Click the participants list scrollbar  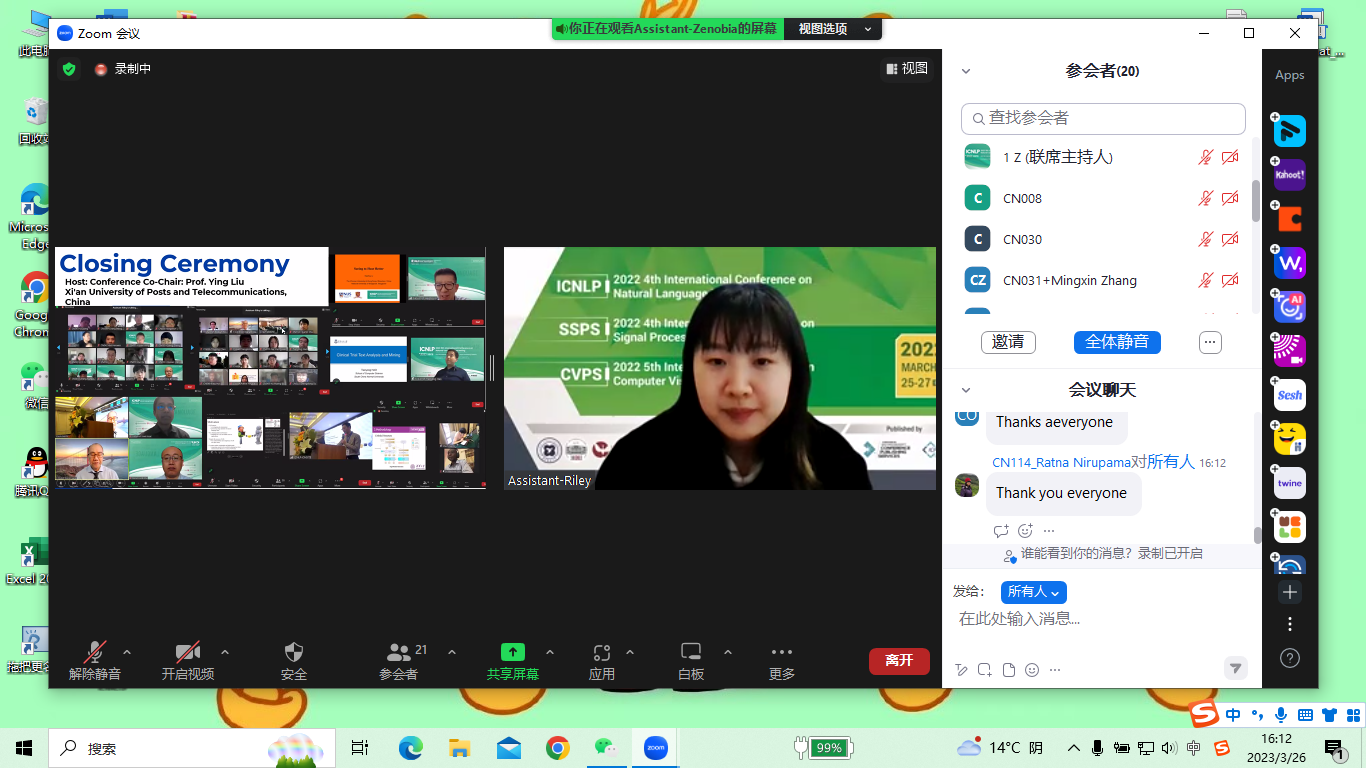click(1256, 200)
